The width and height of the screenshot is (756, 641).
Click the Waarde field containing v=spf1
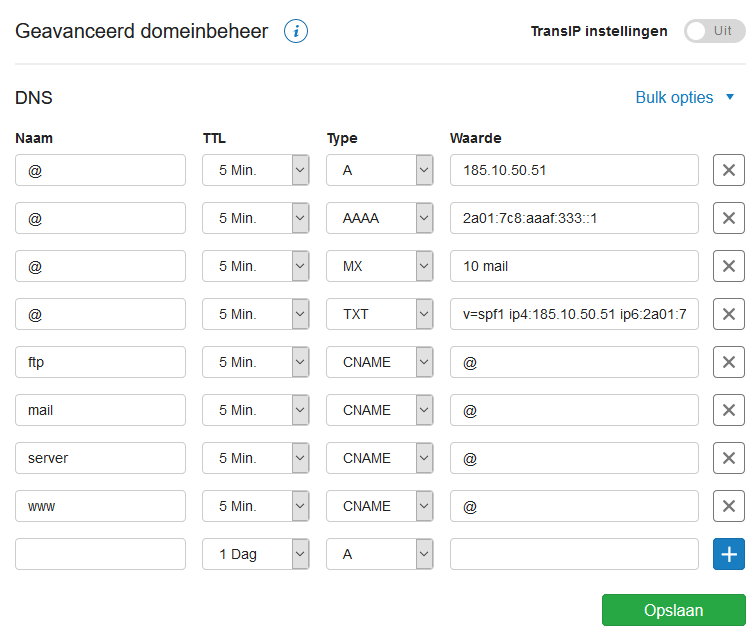(574, 314)
